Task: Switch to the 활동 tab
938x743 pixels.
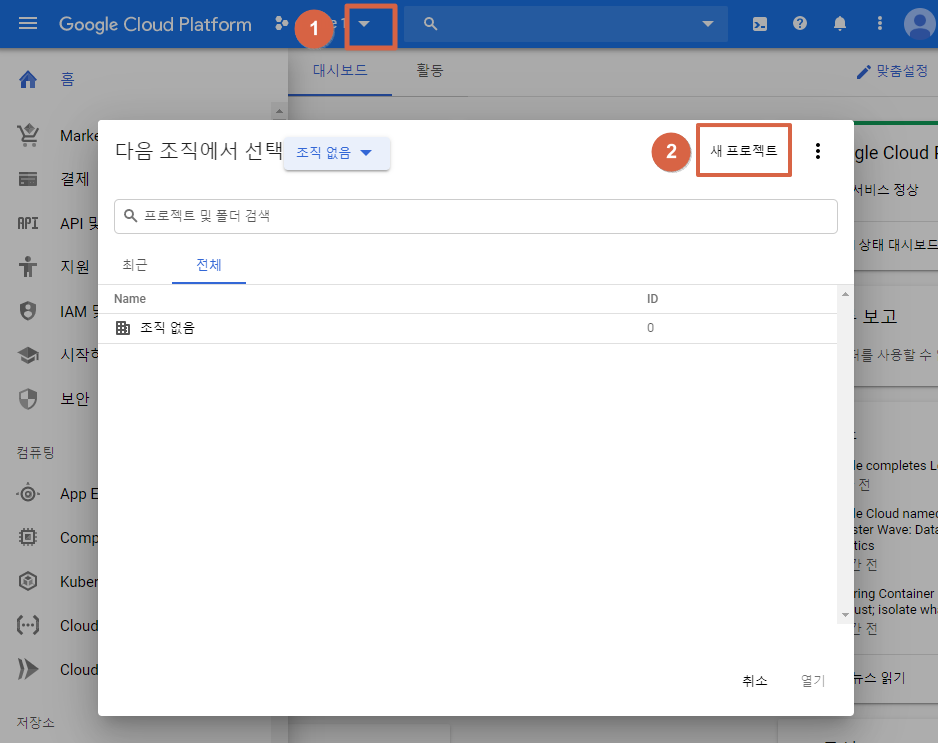Action: 430,71
